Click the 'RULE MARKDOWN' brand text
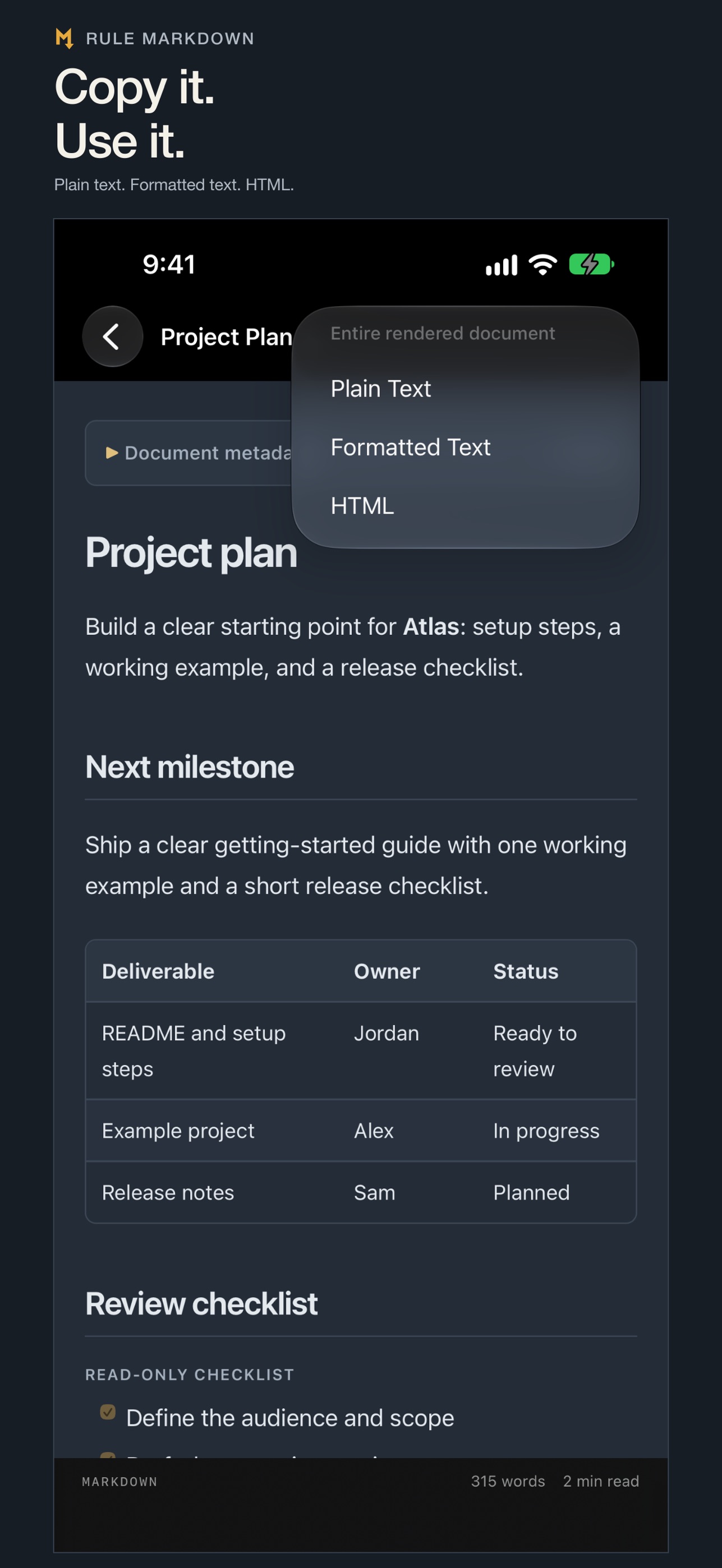Image resolution: width=722 pixels, height=1568 pixels. [x=170, y=39]
